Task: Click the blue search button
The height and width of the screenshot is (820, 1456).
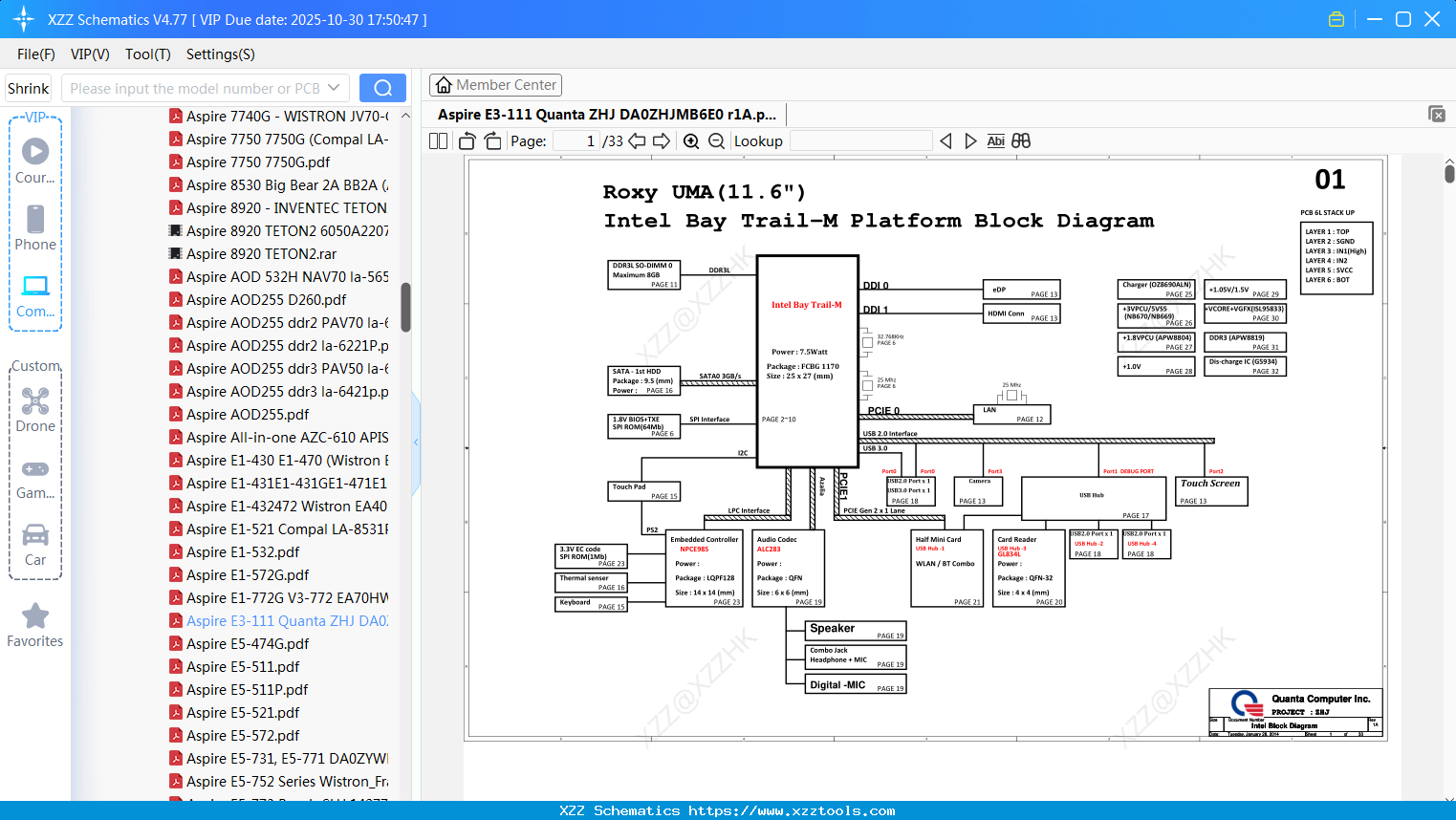Action: [x=382, y=88]
